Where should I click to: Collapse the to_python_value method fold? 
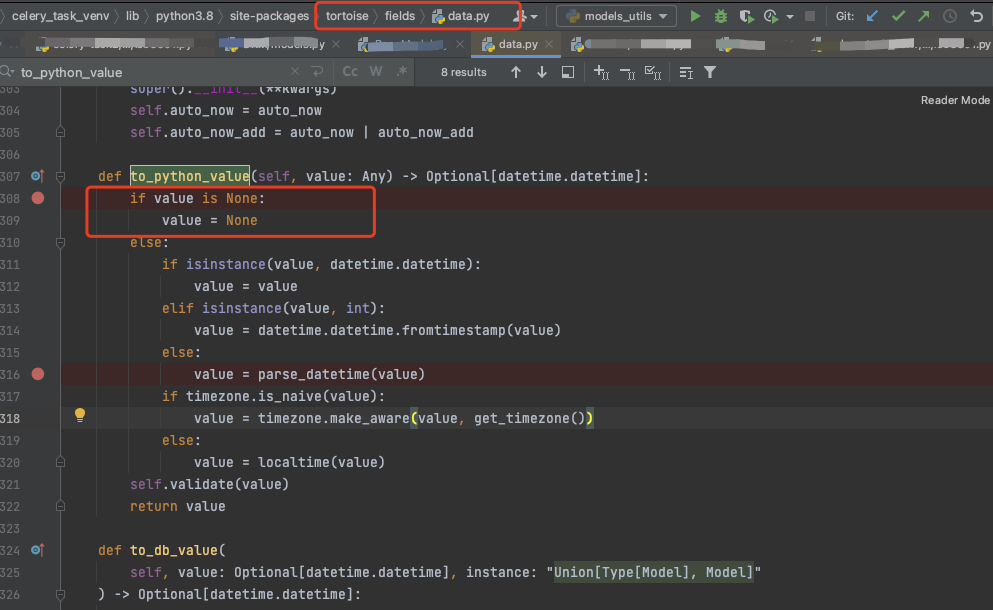click(60, 176)
